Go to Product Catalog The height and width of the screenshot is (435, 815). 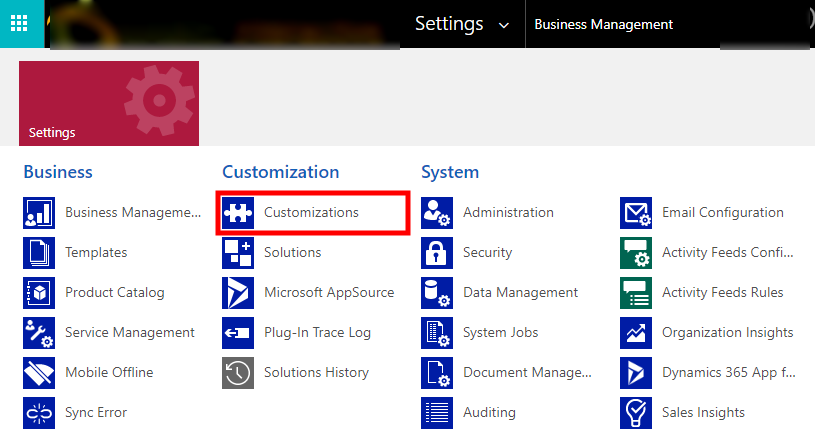pos(115,293)
